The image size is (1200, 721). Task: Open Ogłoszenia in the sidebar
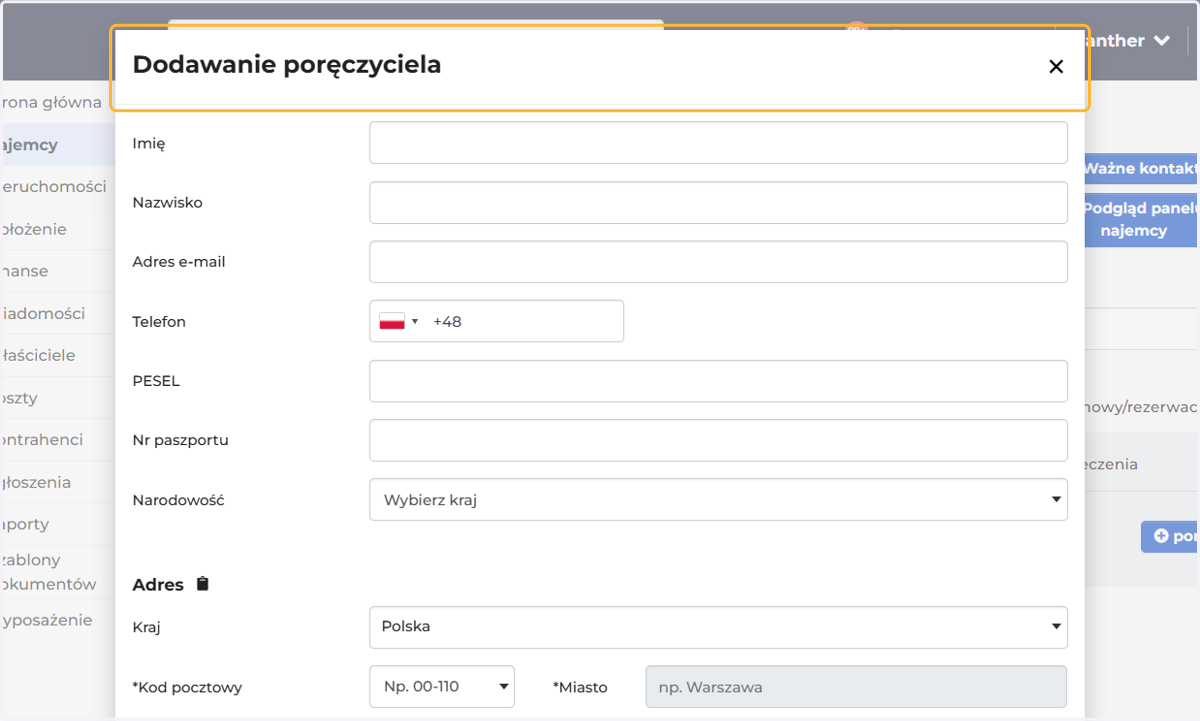(36, 482)
